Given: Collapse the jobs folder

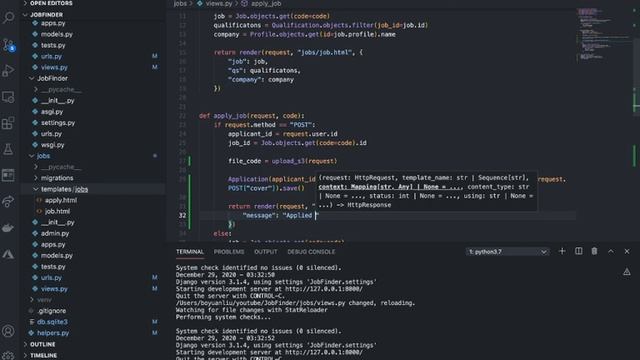Looking at the screenshot, I should tap(43, 156).
